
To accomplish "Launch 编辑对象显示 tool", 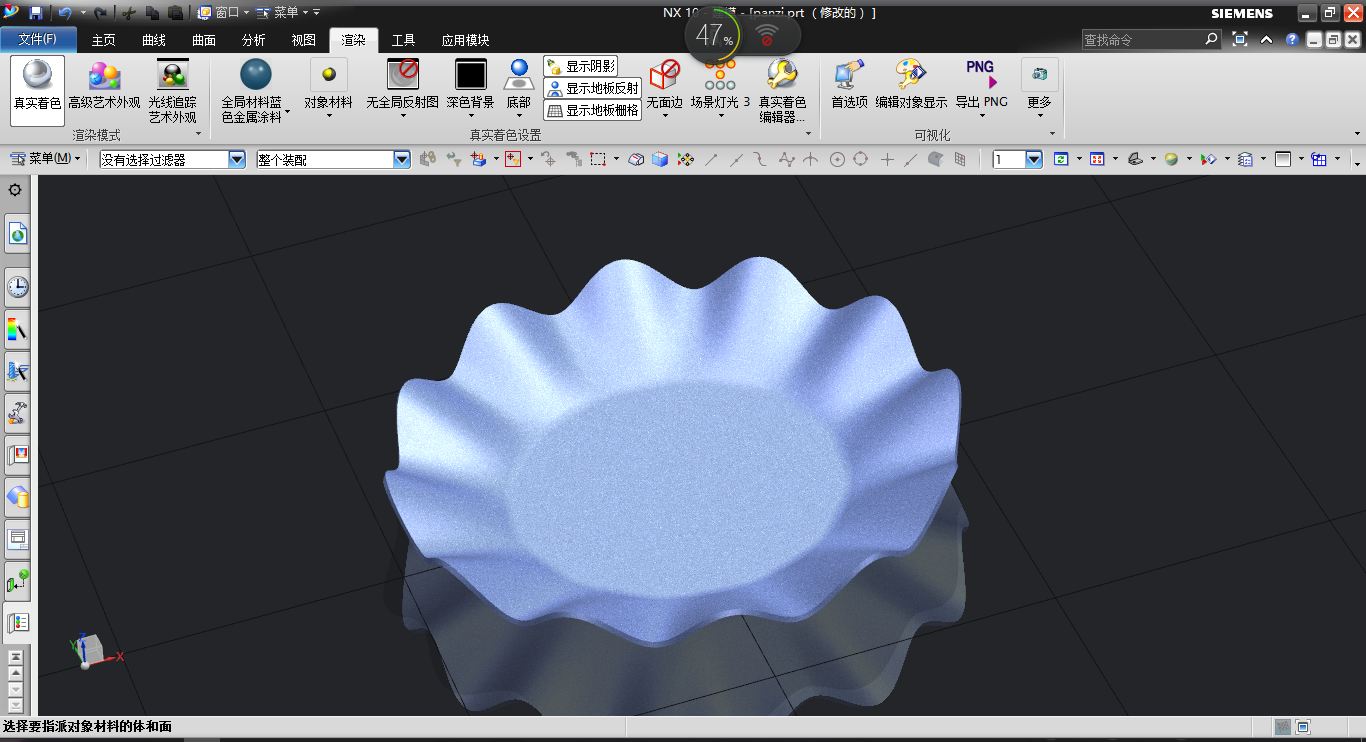I will click(x=911, y=85).
